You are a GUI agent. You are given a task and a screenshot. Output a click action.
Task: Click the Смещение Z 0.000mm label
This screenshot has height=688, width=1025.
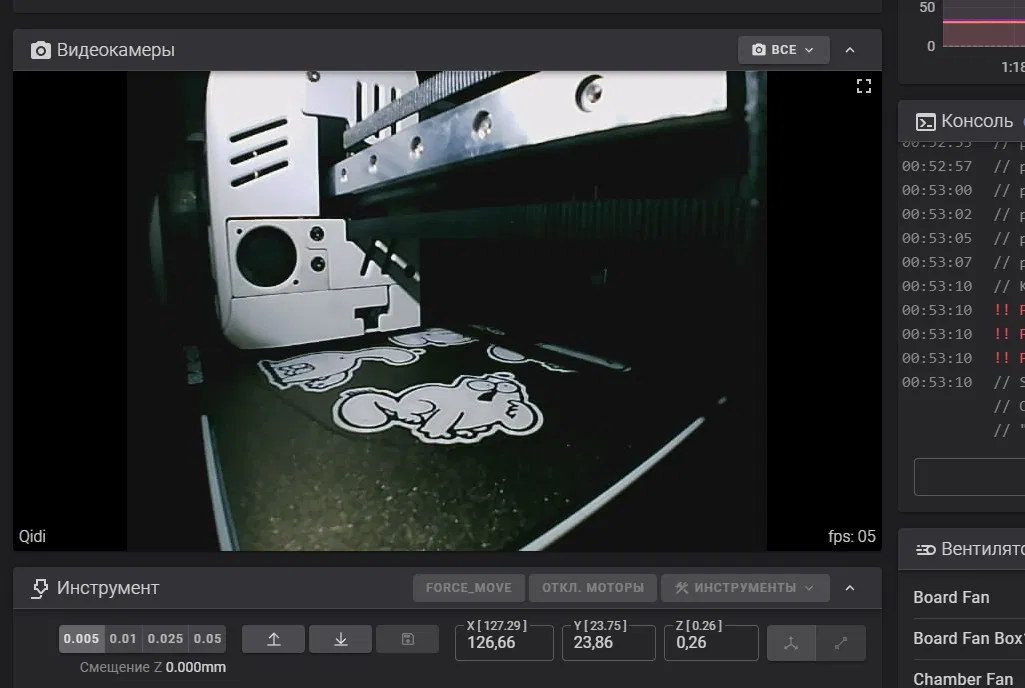[153, 667]
